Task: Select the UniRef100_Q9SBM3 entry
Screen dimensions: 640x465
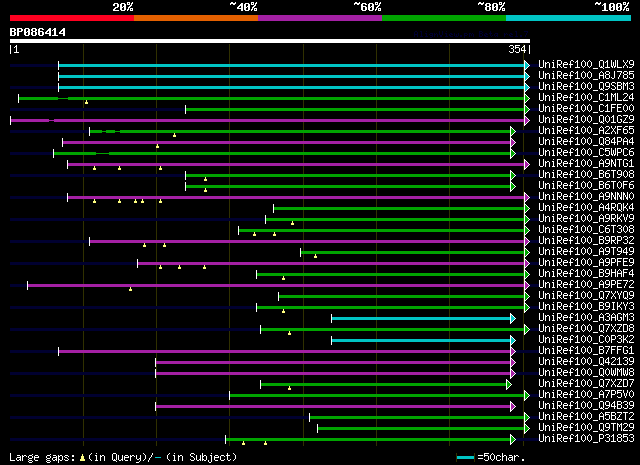Action: tap(586, 87)
